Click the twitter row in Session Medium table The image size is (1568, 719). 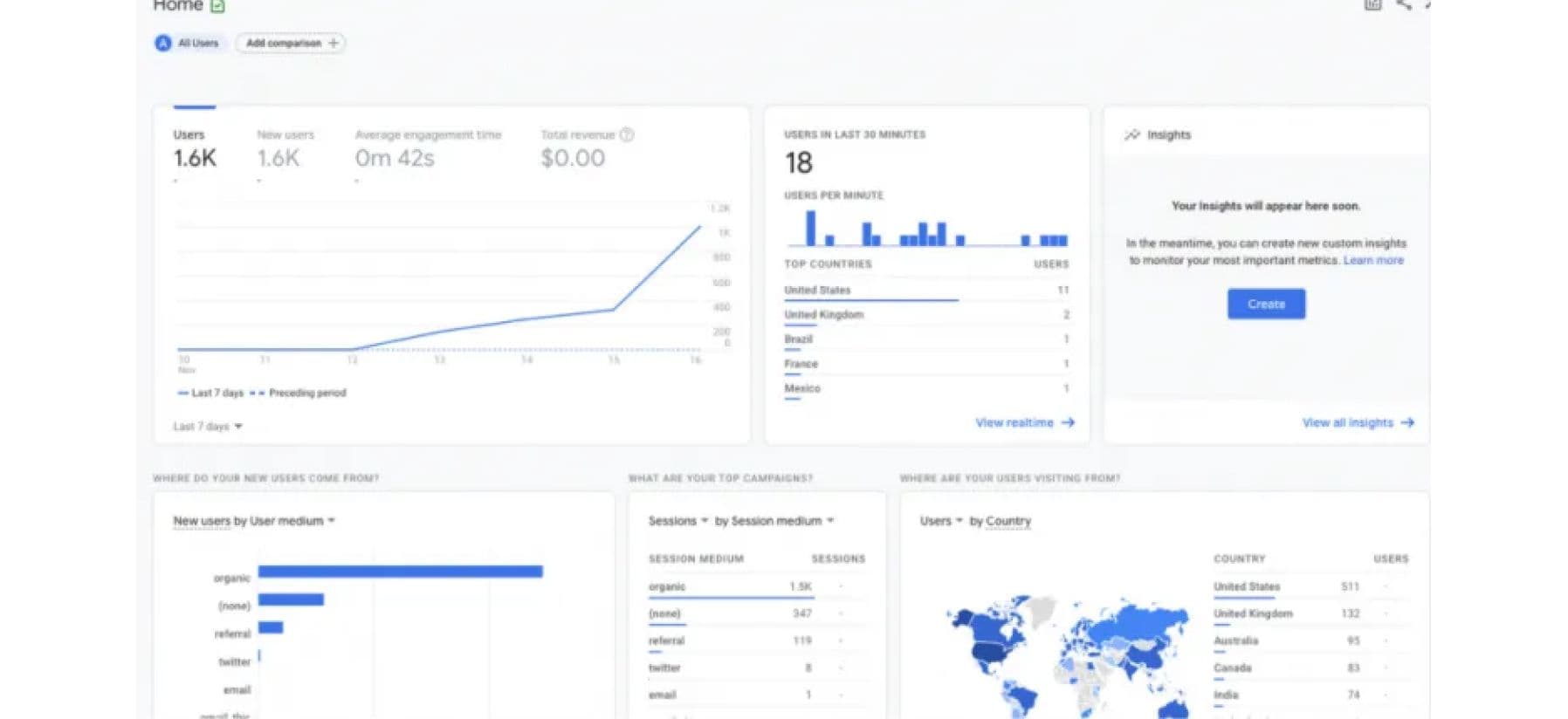pyautogui.click(x=756, y=668)
